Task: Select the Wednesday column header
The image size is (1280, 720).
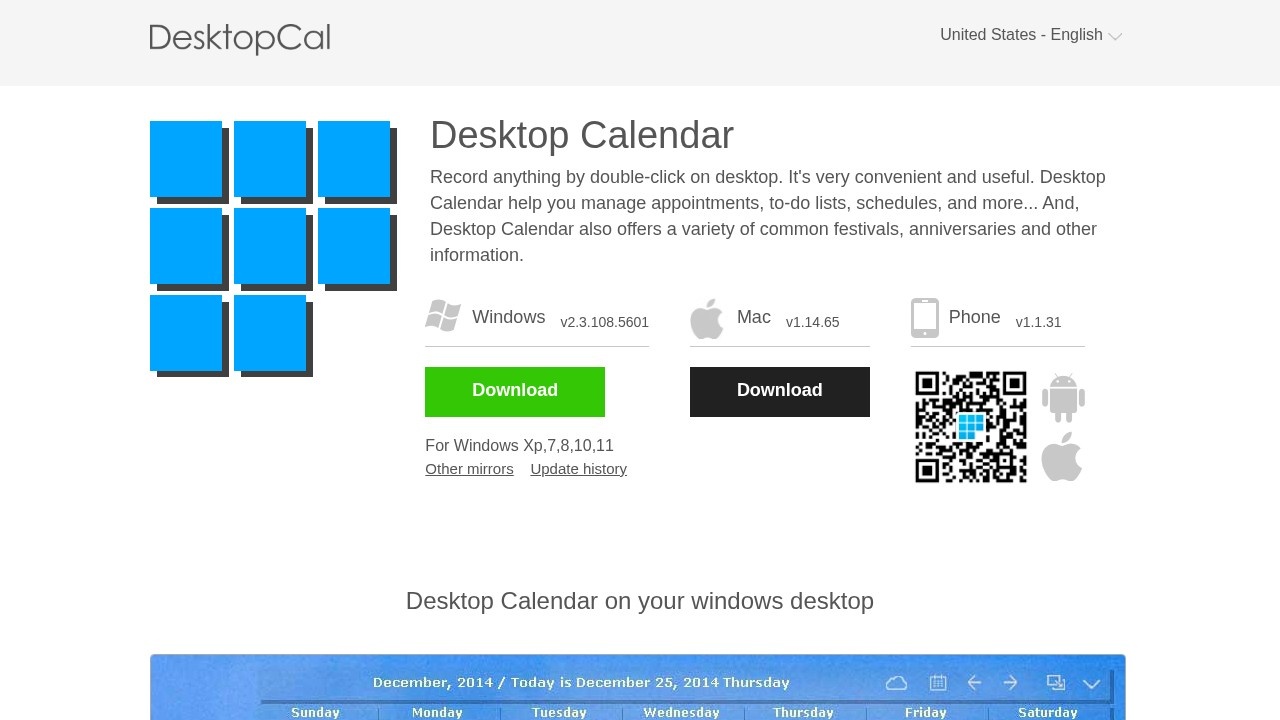Action: (x=681, y=712)
